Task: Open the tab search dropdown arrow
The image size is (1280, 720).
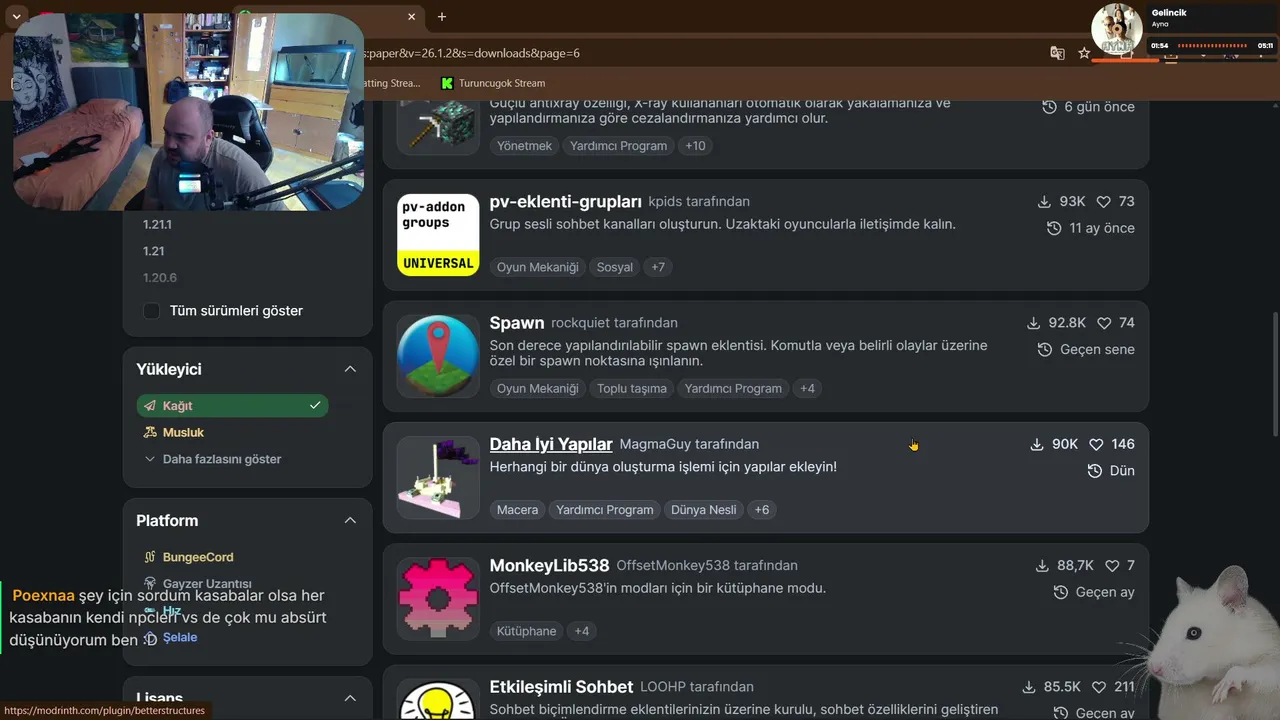Action: [17, 16]
